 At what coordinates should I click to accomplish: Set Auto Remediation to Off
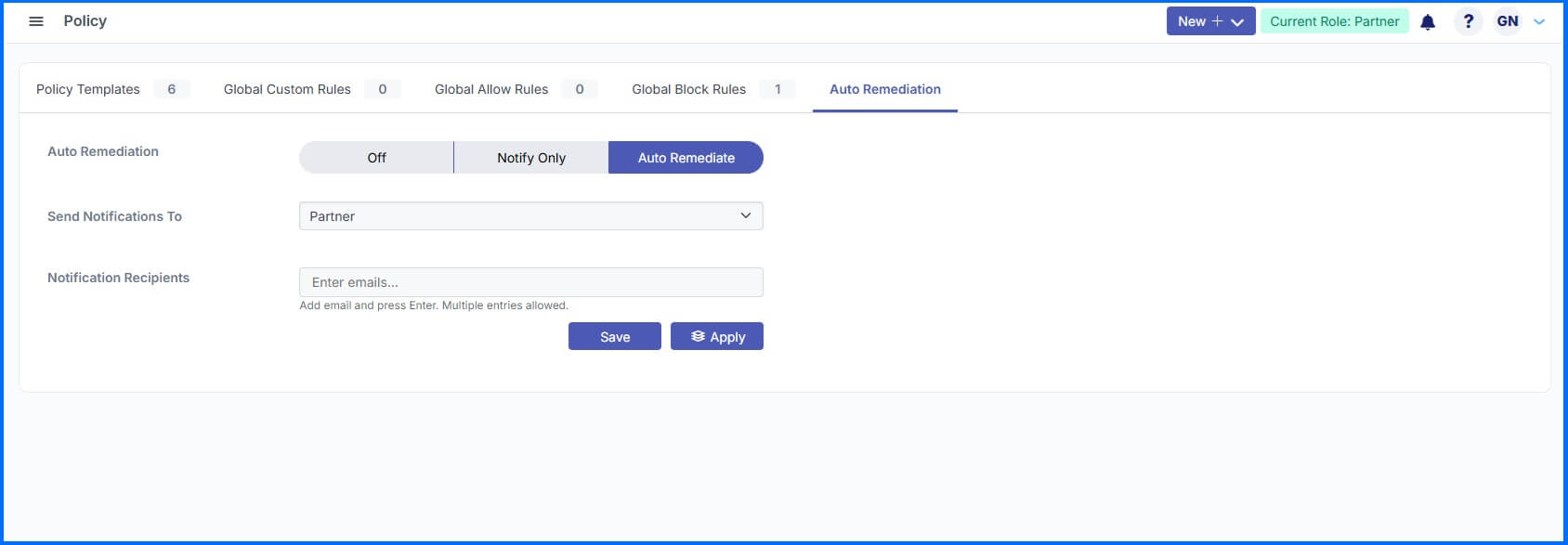click(x=376, y=158)
